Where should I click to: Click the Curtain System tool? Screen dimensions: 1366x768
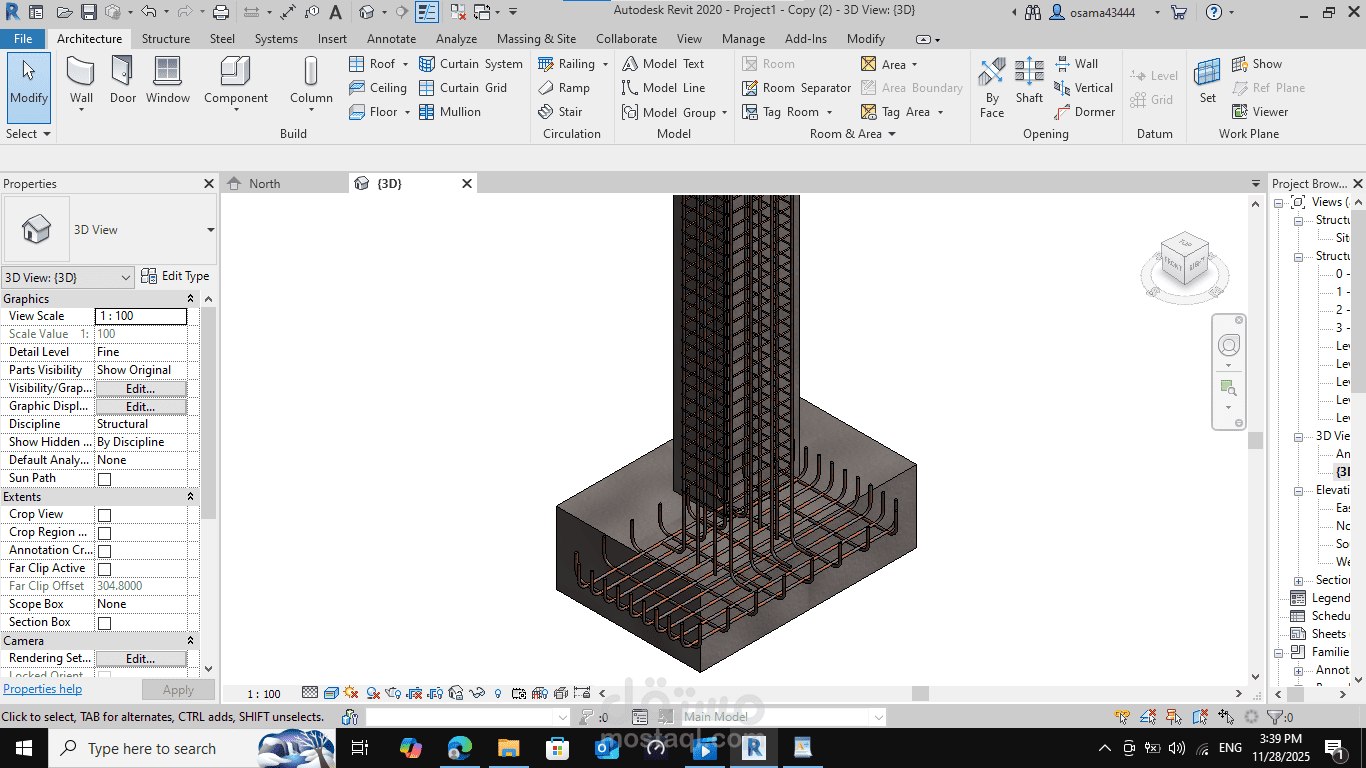point(471,63)
